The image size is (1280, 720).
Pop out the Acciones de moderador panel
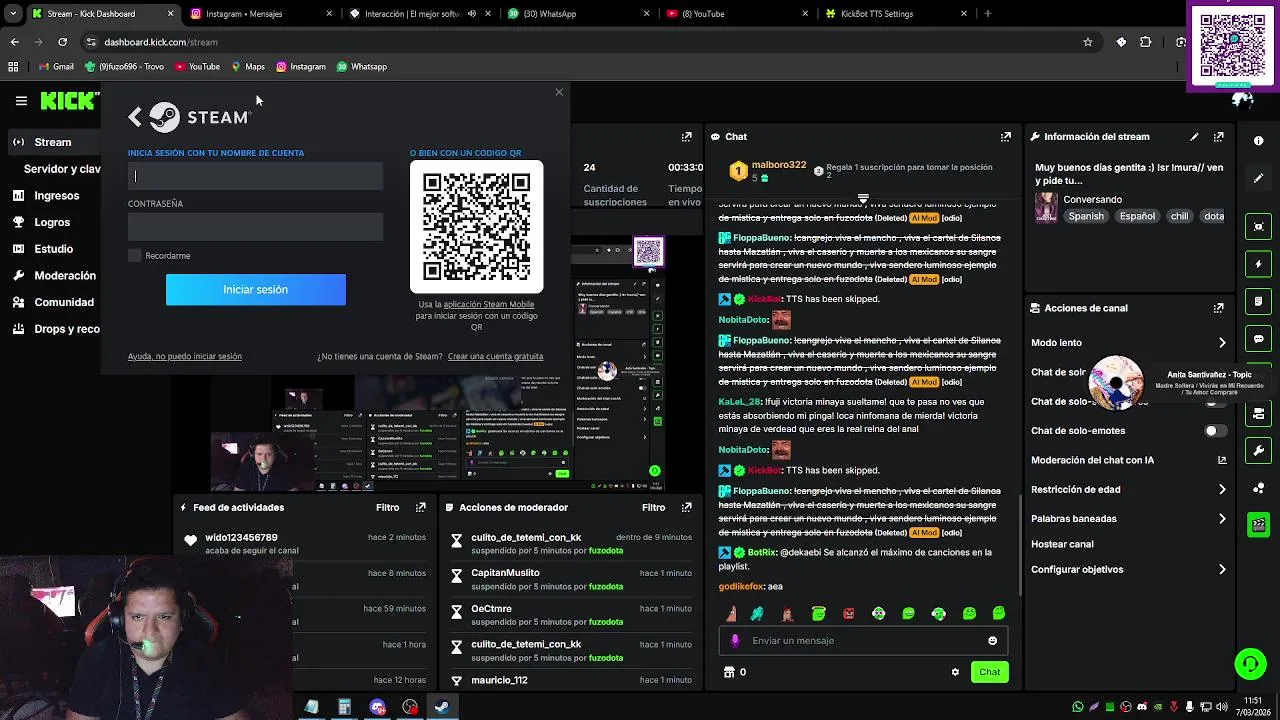(687, 508)
